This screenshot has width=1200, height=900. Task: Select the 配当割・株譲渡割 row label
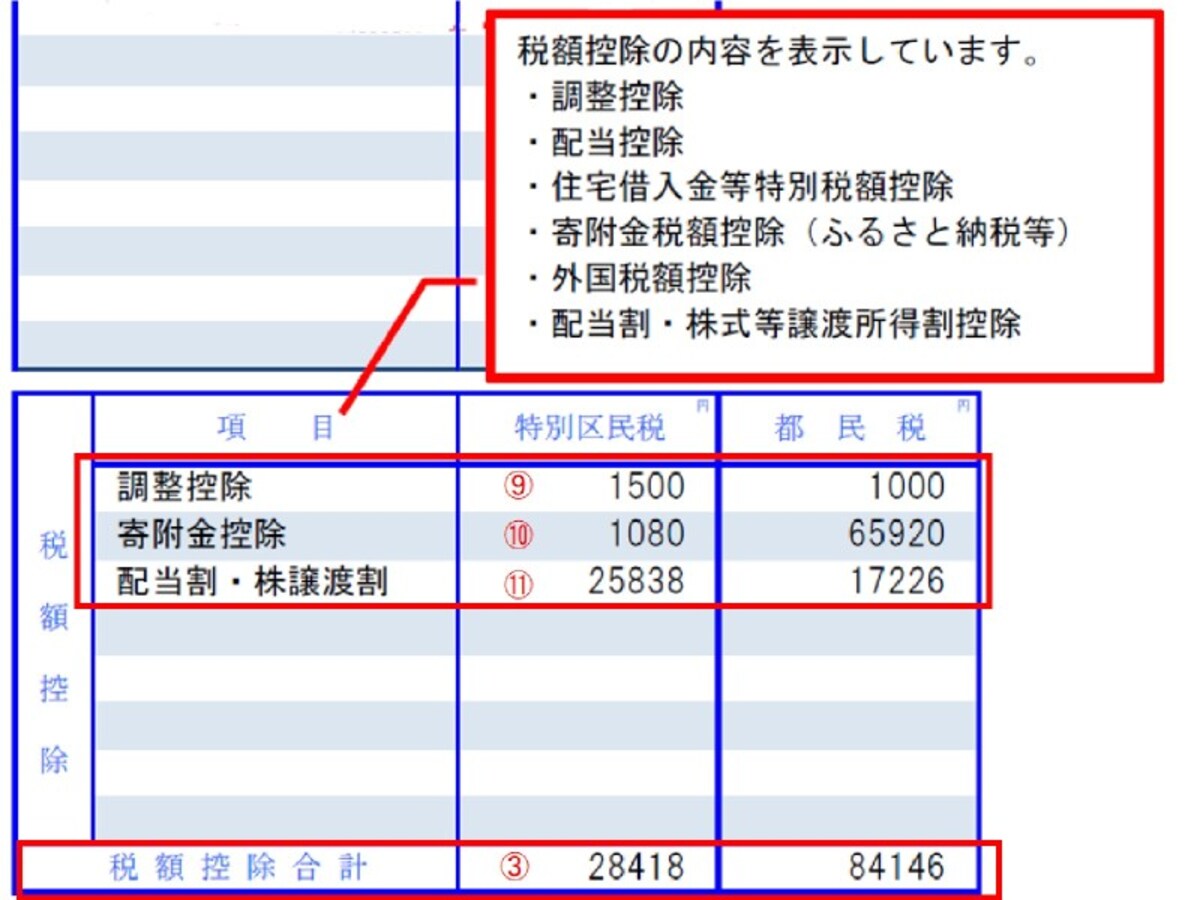pyautogui.click(x=252, y=582)
